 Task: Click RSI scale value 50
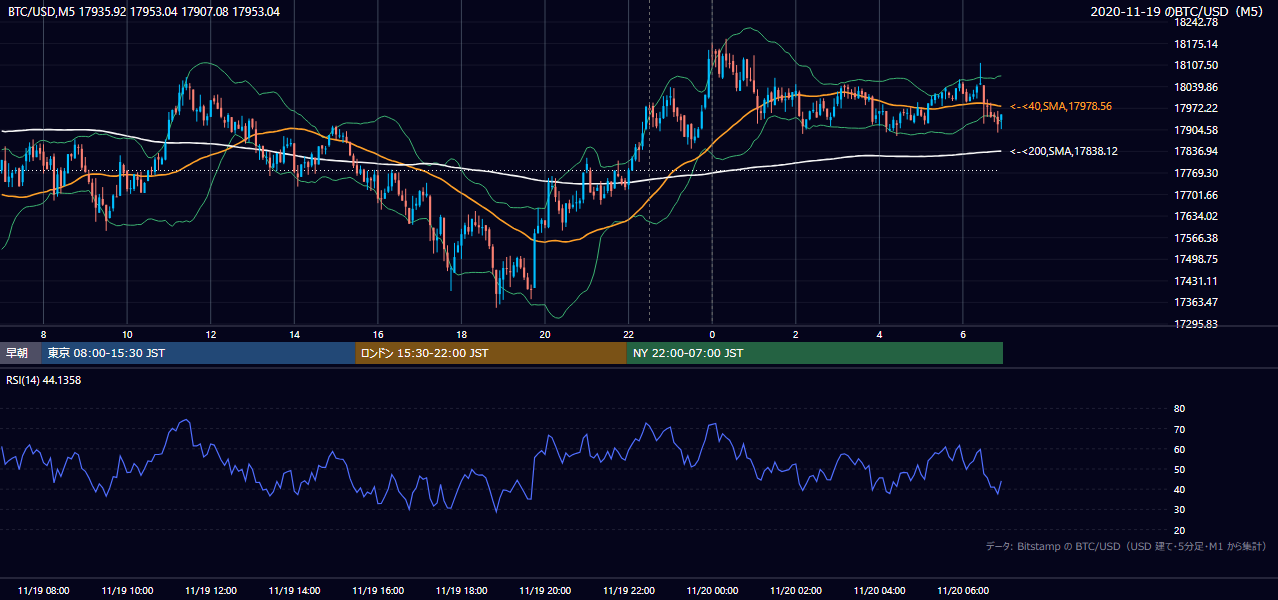(1179, 469)
